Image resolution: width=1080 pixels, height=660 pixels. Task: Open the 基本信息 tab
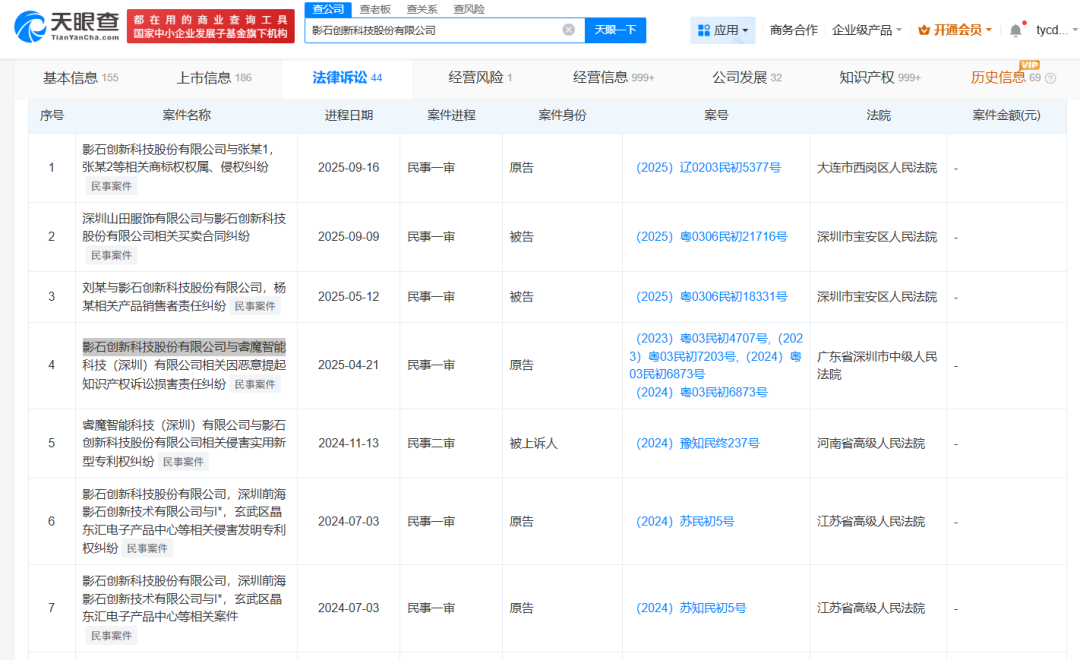(x=80, y=78)
